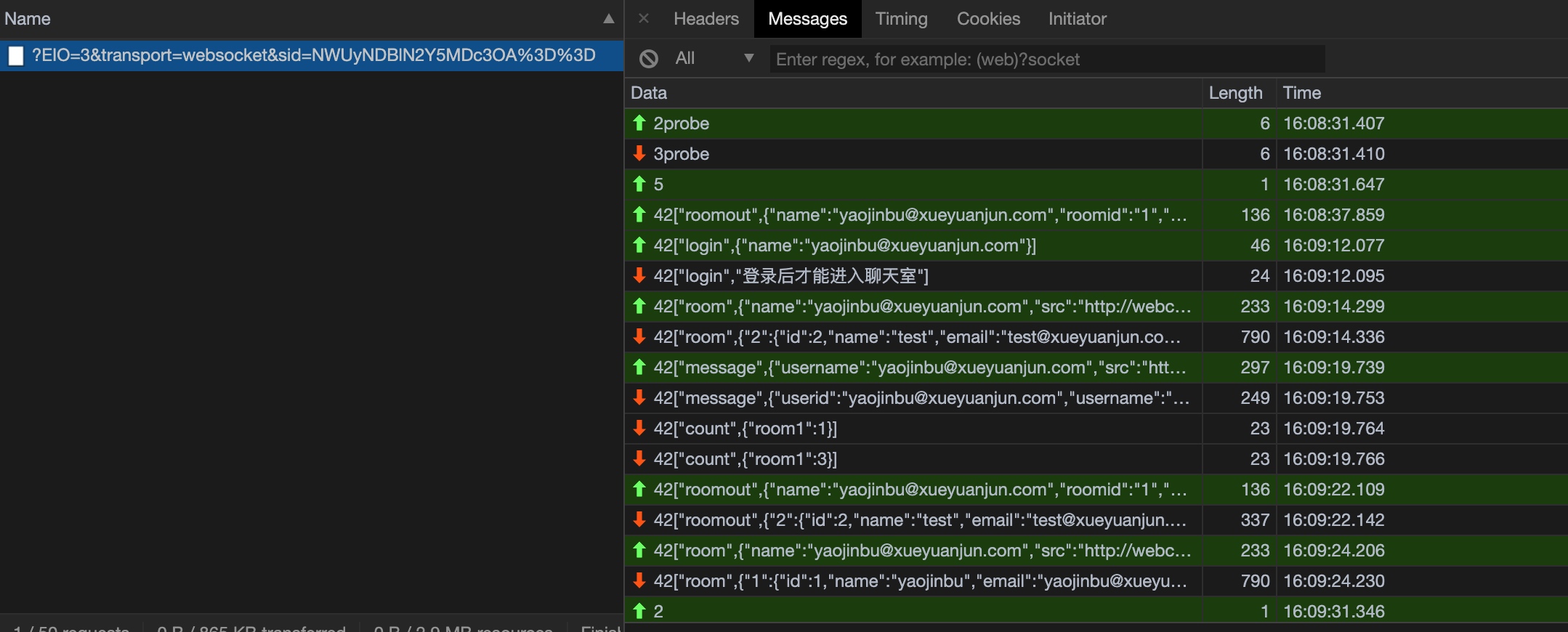Image resolution: width=1568 pixels, height=632 pixels.
Task: Select received login message with Chinese text
Action: click(1096, 276)
